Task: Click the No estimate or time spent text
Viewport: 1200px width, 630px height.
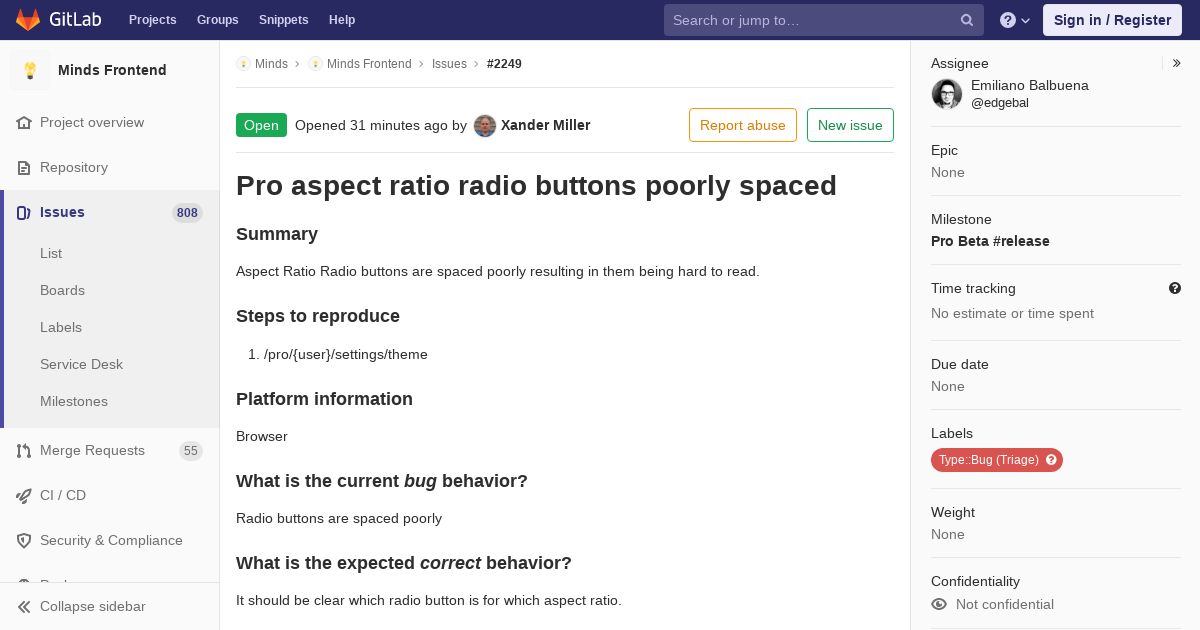Action: (x=1012, y=314)
